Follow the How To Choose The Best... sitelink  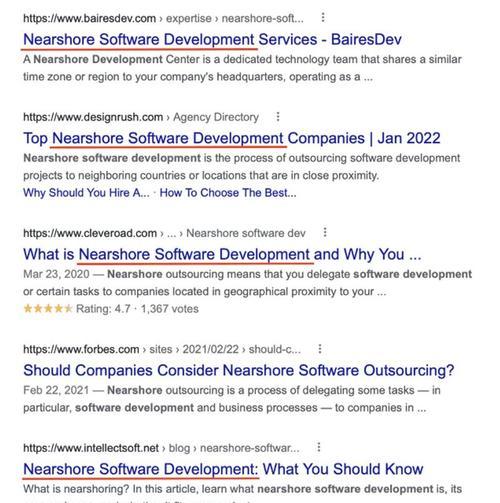[228, 193]
